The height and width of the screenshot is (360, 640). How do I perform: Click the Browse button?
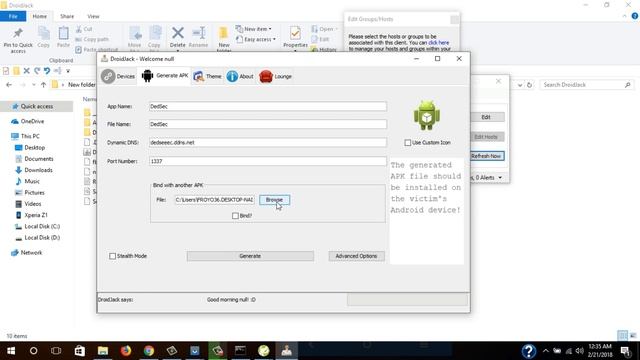click(x=274, y=200)
